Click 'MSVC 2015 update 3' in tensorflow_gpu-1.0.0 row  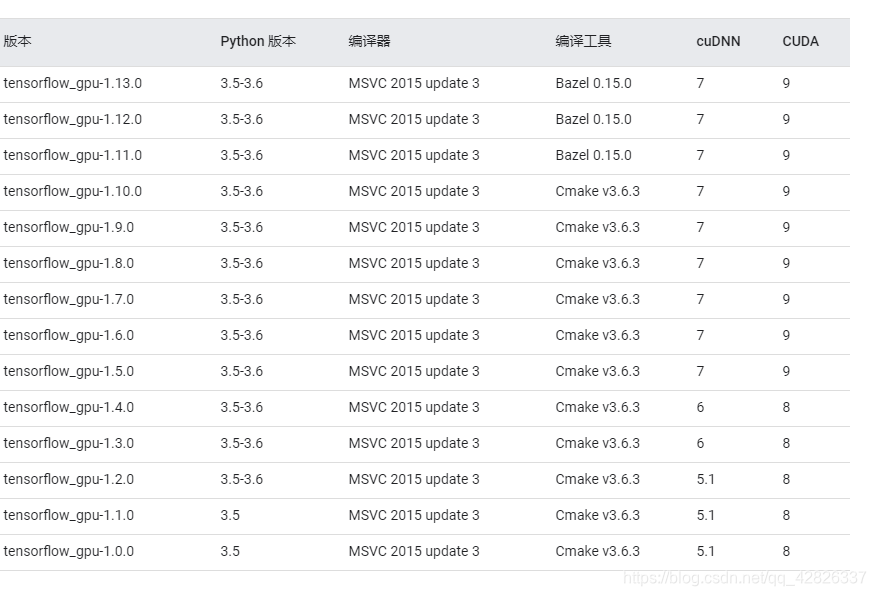414,551
